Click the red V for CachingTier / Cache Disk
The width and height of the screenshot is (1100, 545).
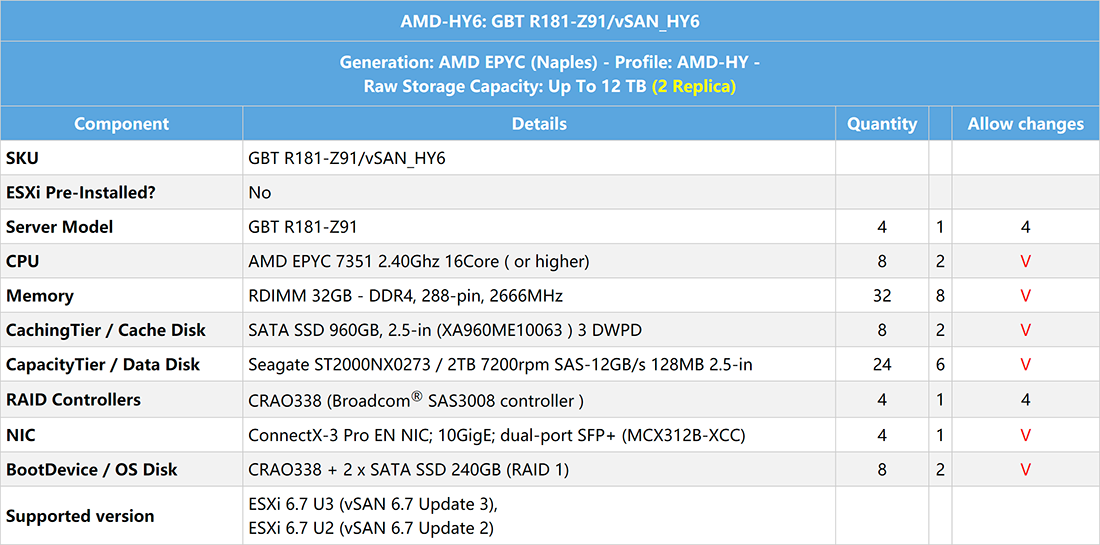click(1025, 331)
